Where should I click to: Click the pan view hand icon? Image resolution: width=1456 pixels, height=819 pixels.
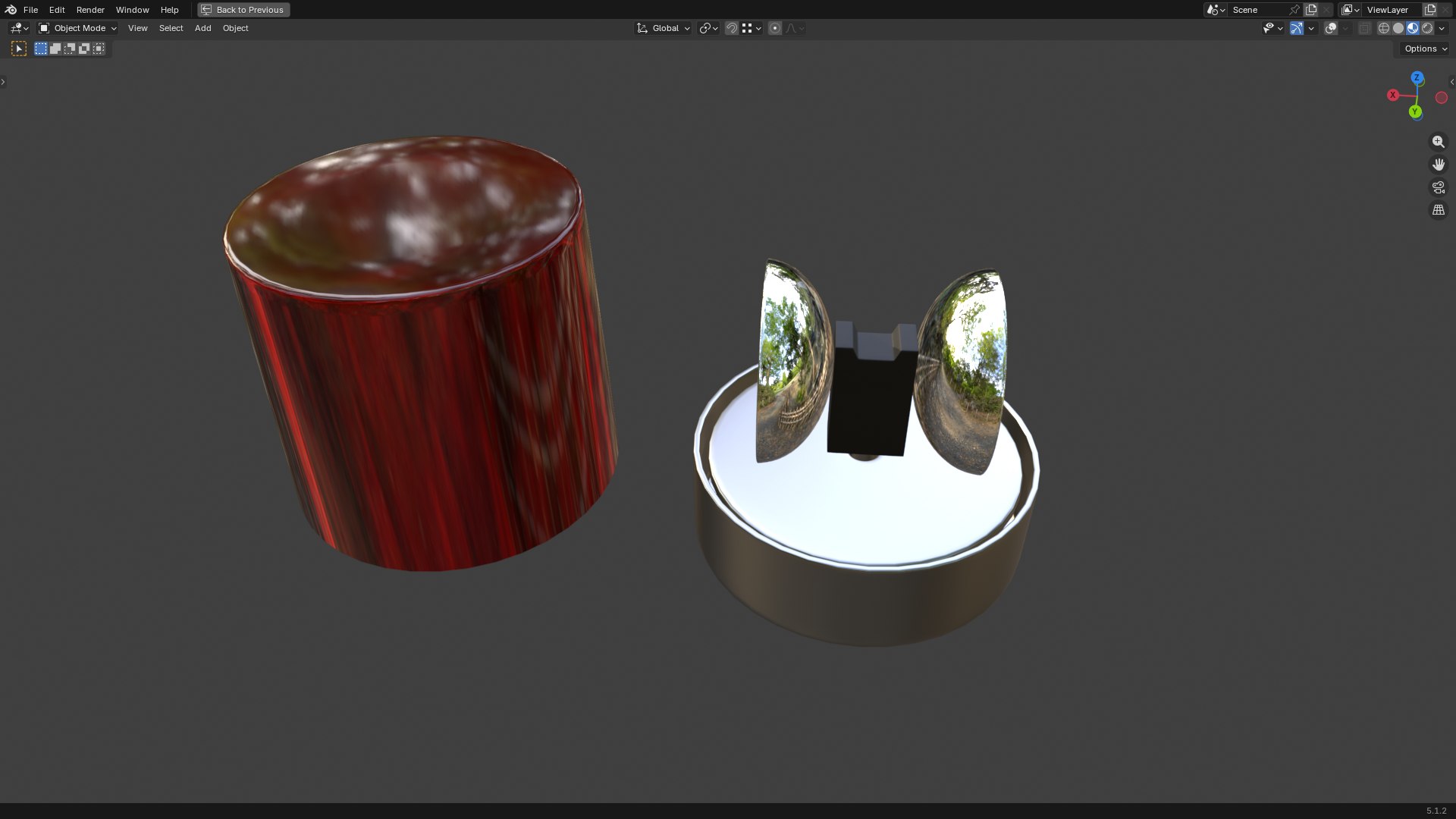click(x=1439, y=165)
